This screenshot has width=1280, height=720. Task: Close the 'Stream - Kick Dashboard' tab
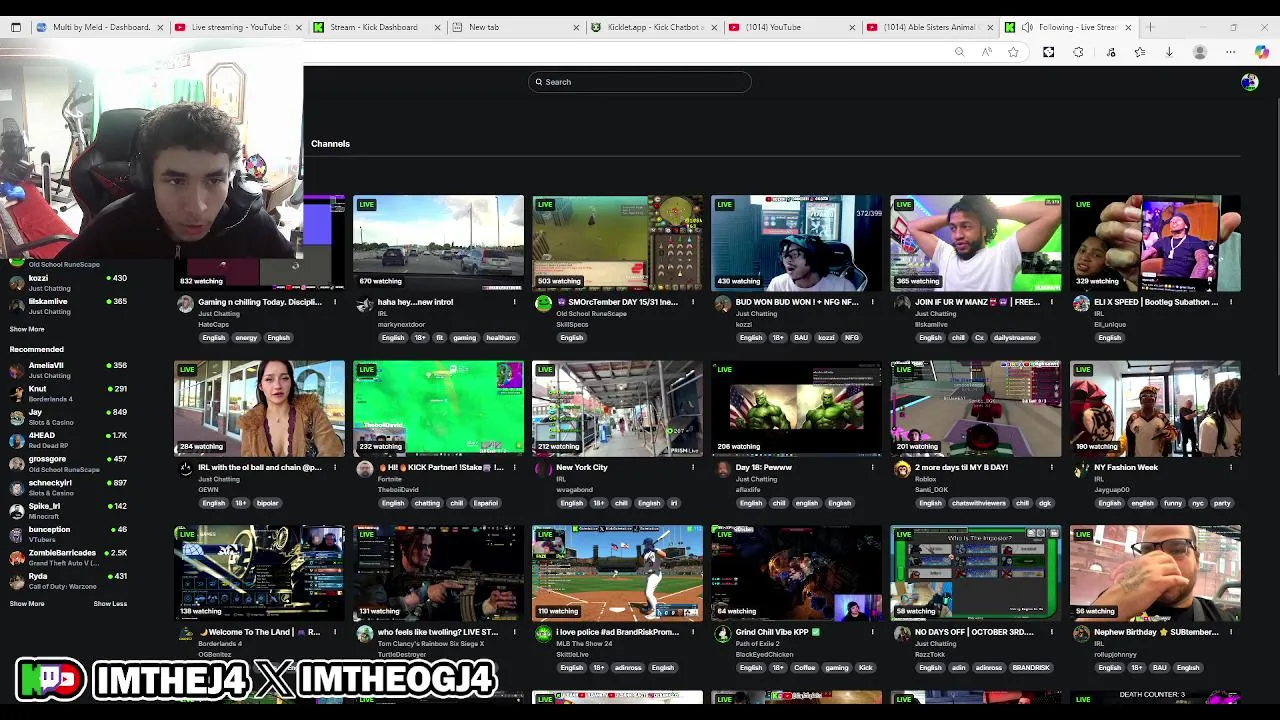tap(437, 27)
